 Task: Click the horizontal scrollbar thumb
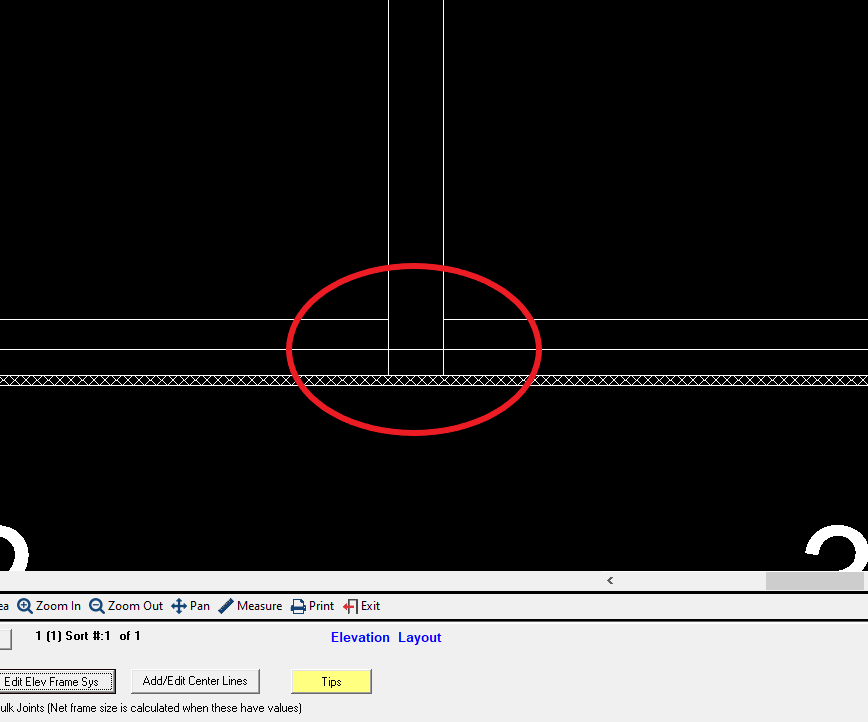point(814,581)
